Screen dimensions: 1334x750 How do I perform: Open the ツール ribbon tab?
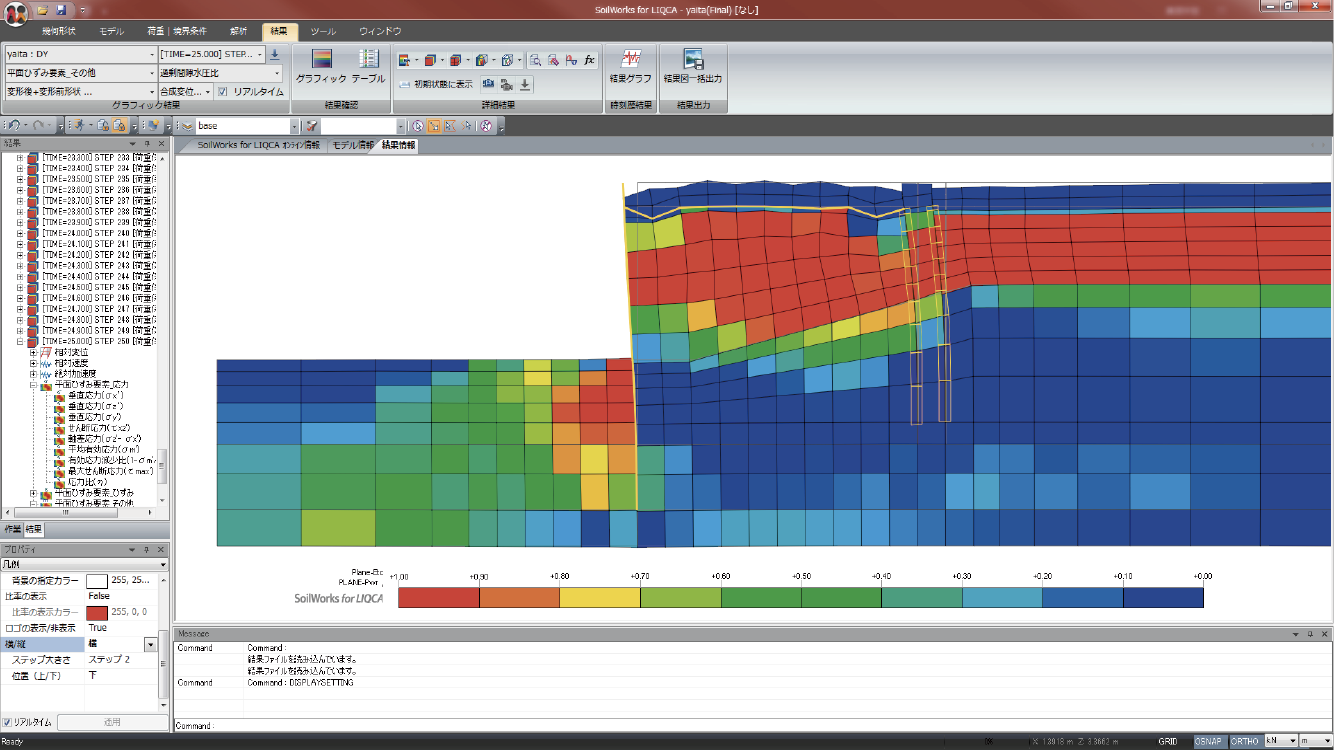323,32
